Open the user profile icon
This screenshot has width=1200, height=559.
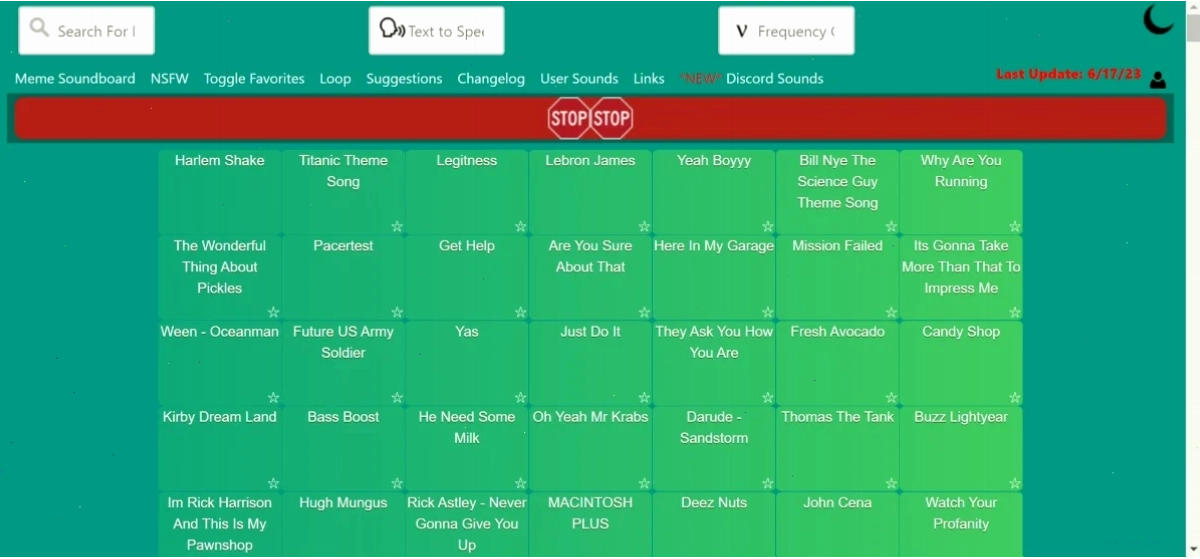[x=1158, y=80]
